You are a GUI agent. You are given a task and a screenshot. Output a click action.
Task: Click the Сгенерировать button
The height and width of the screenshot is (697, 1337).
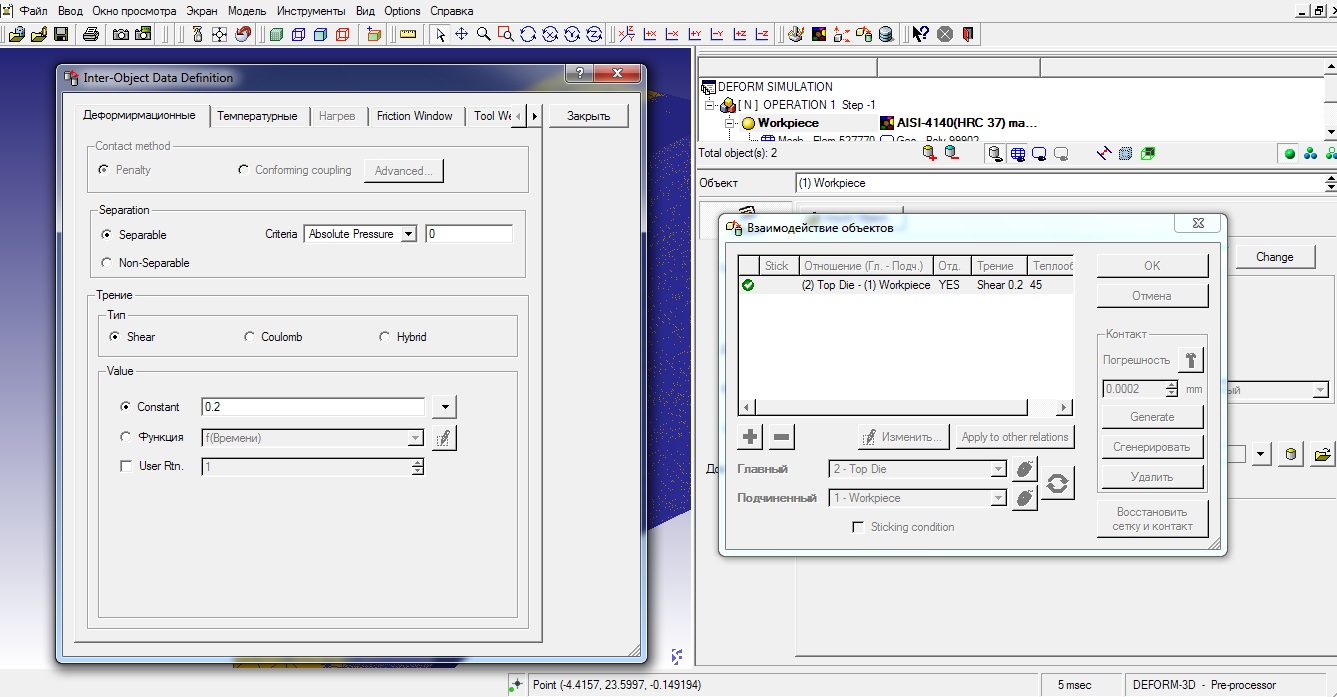1152,447
